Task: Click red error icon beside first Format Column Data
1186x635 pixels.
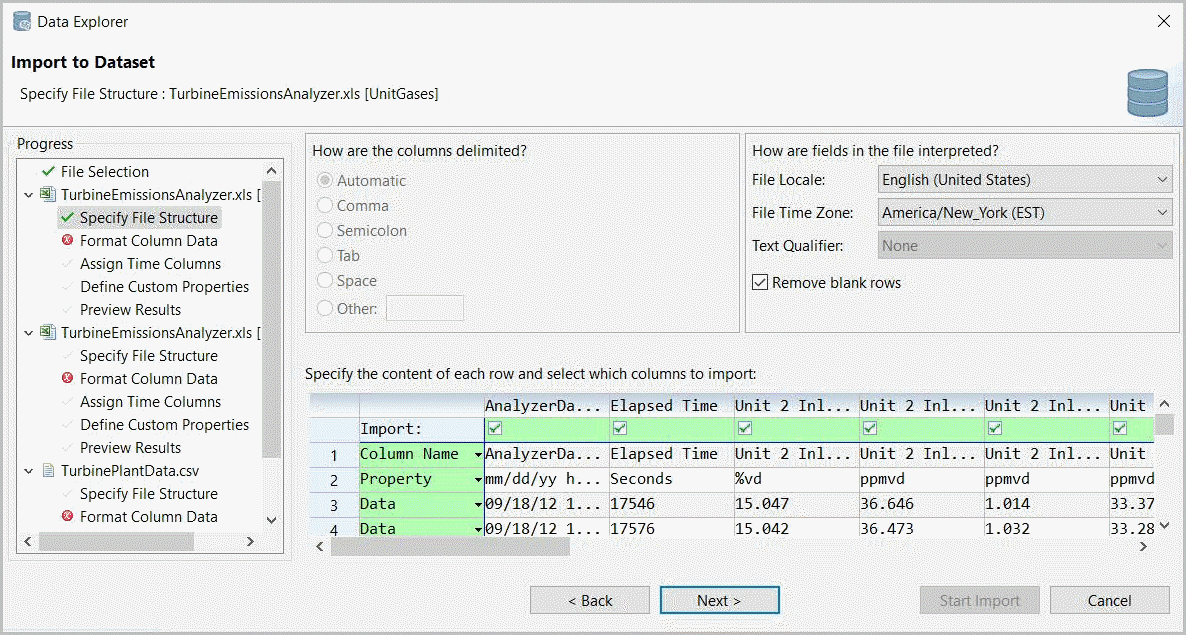Action: coord(67,241)
